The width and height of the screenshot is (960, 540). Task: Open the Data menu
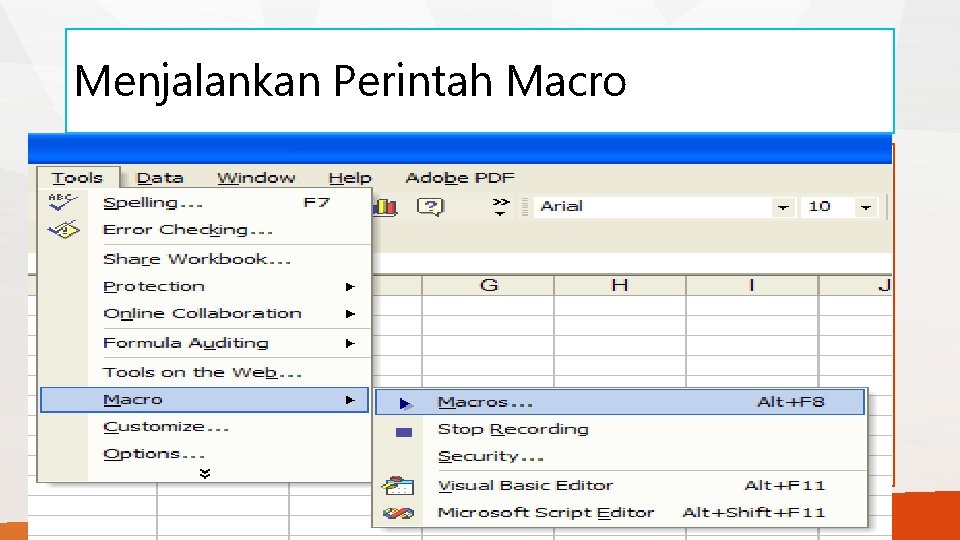click(x=160, y=178)
